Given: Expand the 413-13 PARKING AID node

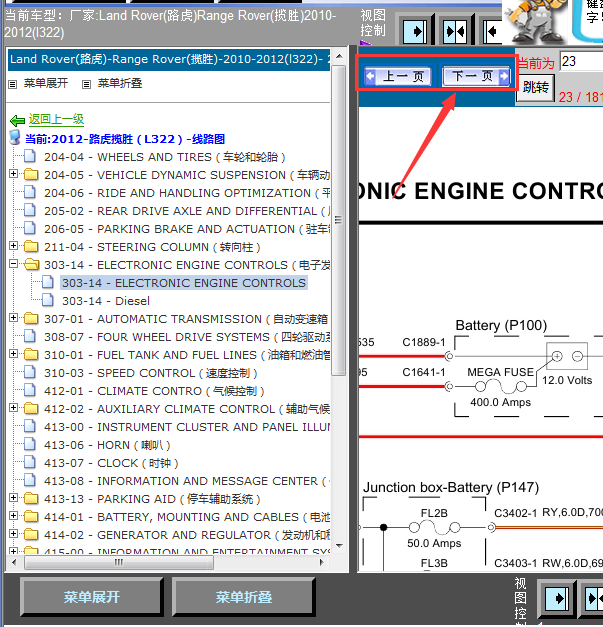Looking at the screenshot, I should click(13, 497).
